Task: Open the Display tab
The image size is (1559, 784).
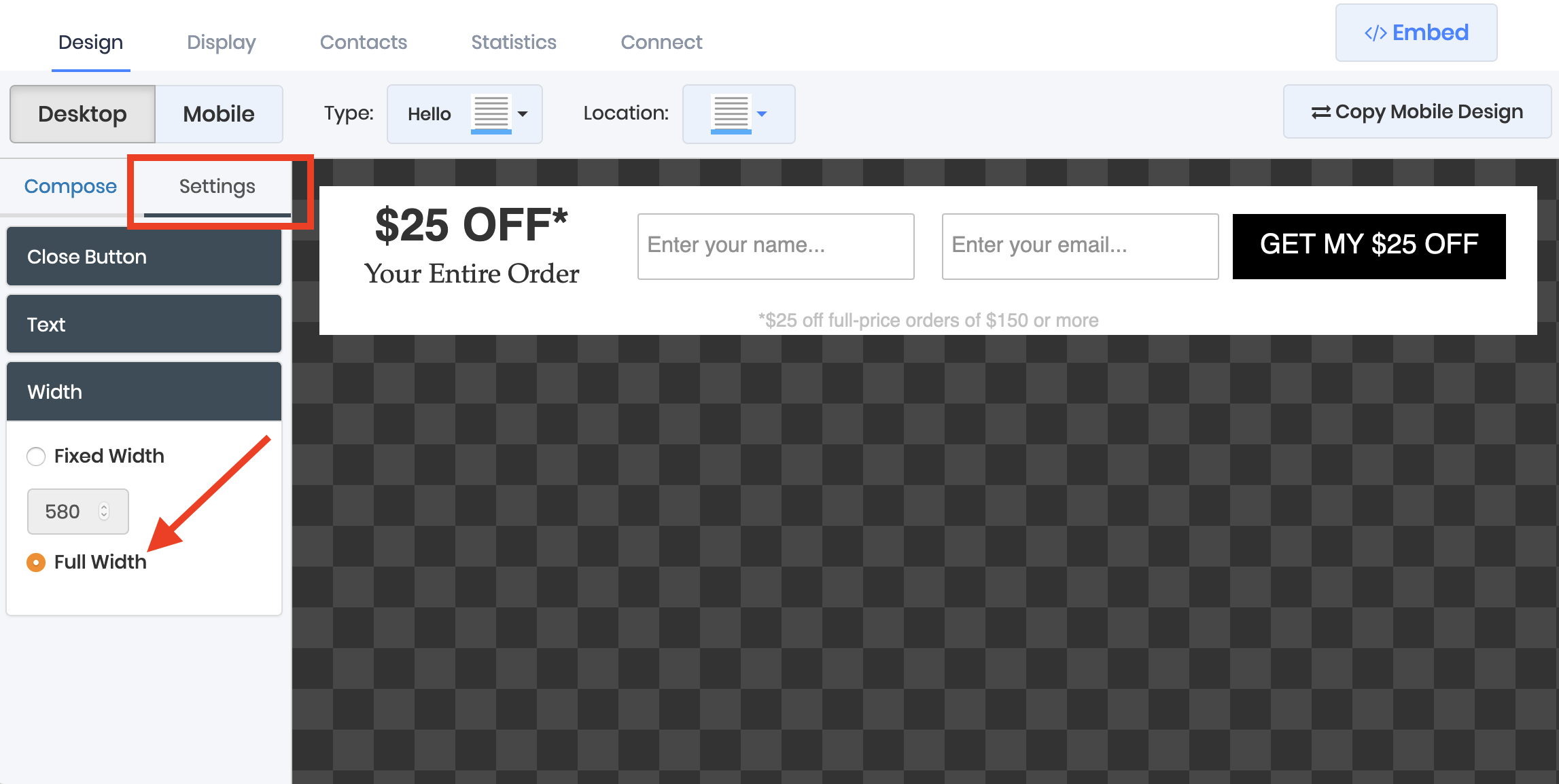Action: point(221,42)
